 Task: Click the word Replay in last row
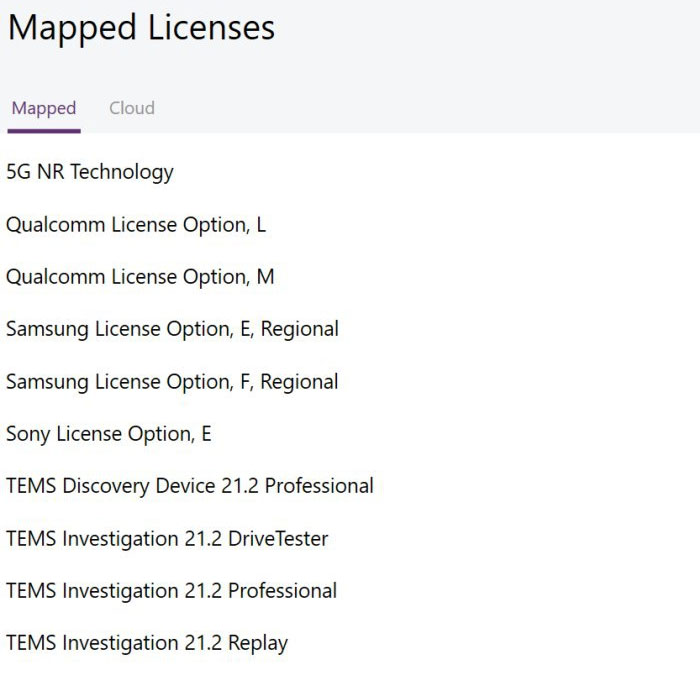[x=258, y=644]
